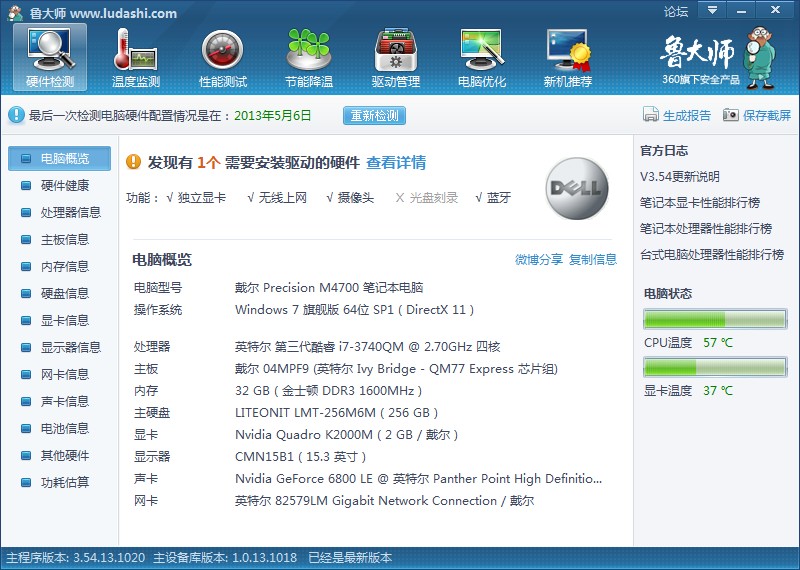This screenshot has height=570, width=800.
Task: Click the 保存截屏 save screenshot link
Action: pos(757,115)
